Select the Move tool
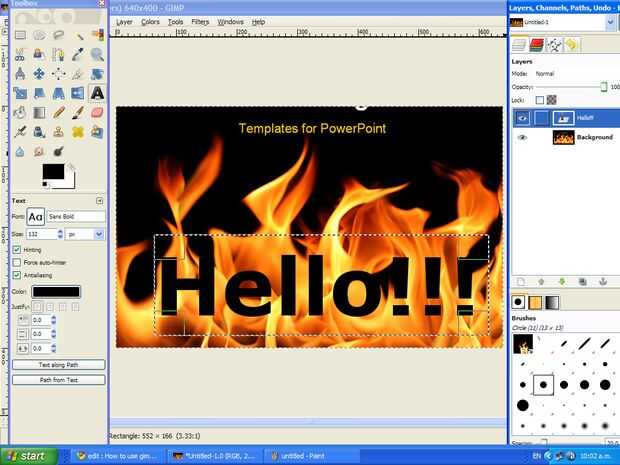 pyautogui.click(x=39, y=74)
